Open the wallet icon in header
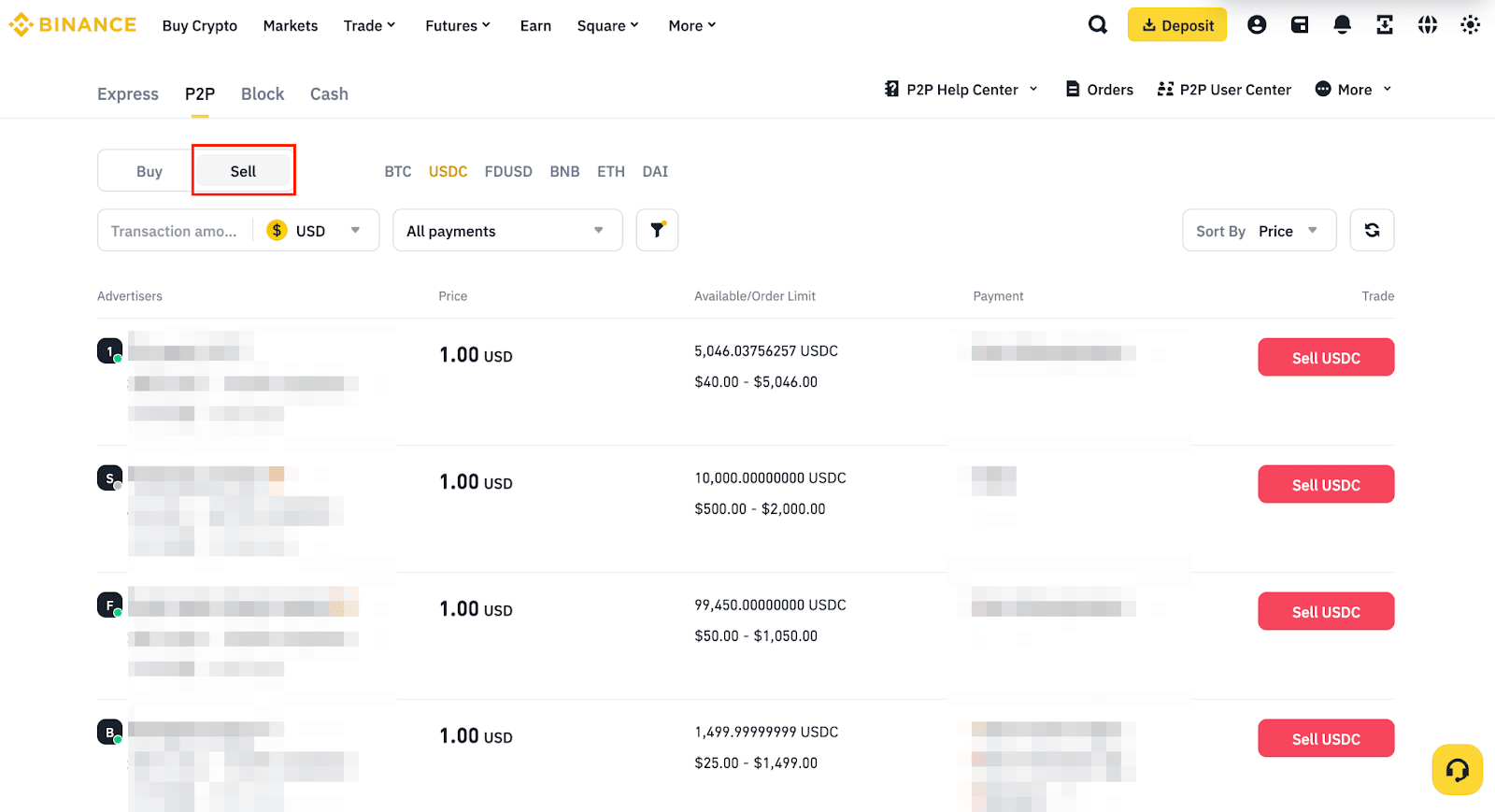Screen dimensions: 1495x812 [1300, 25]
